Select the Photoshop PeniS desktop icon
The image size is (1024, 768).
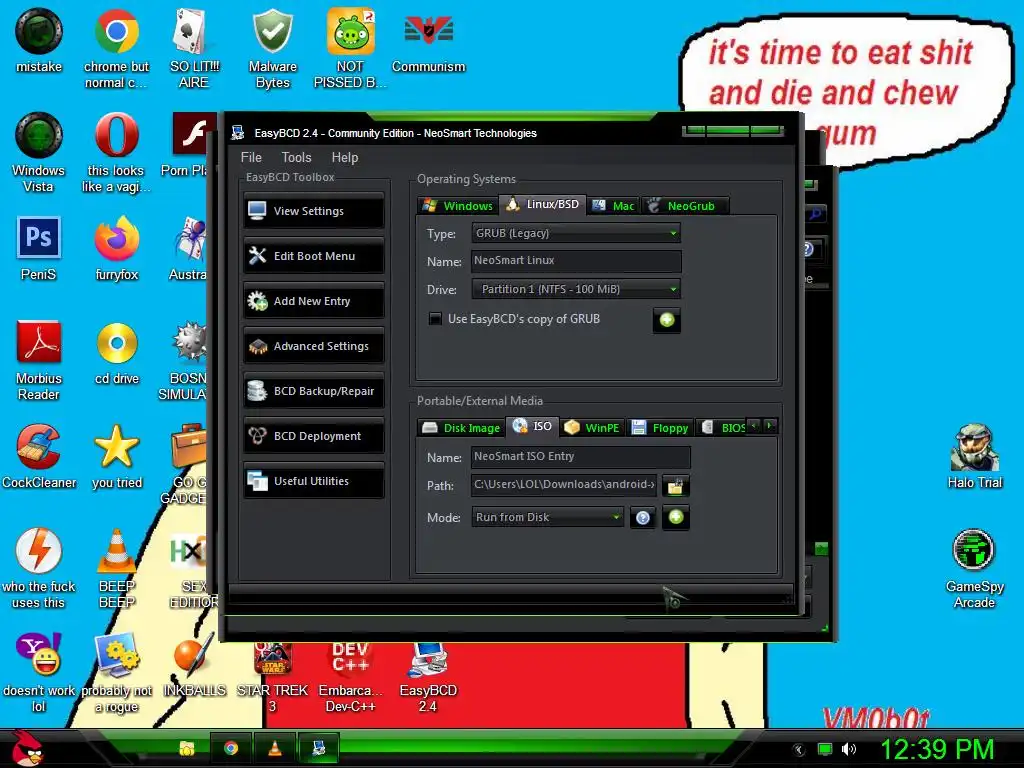point(39,249)
